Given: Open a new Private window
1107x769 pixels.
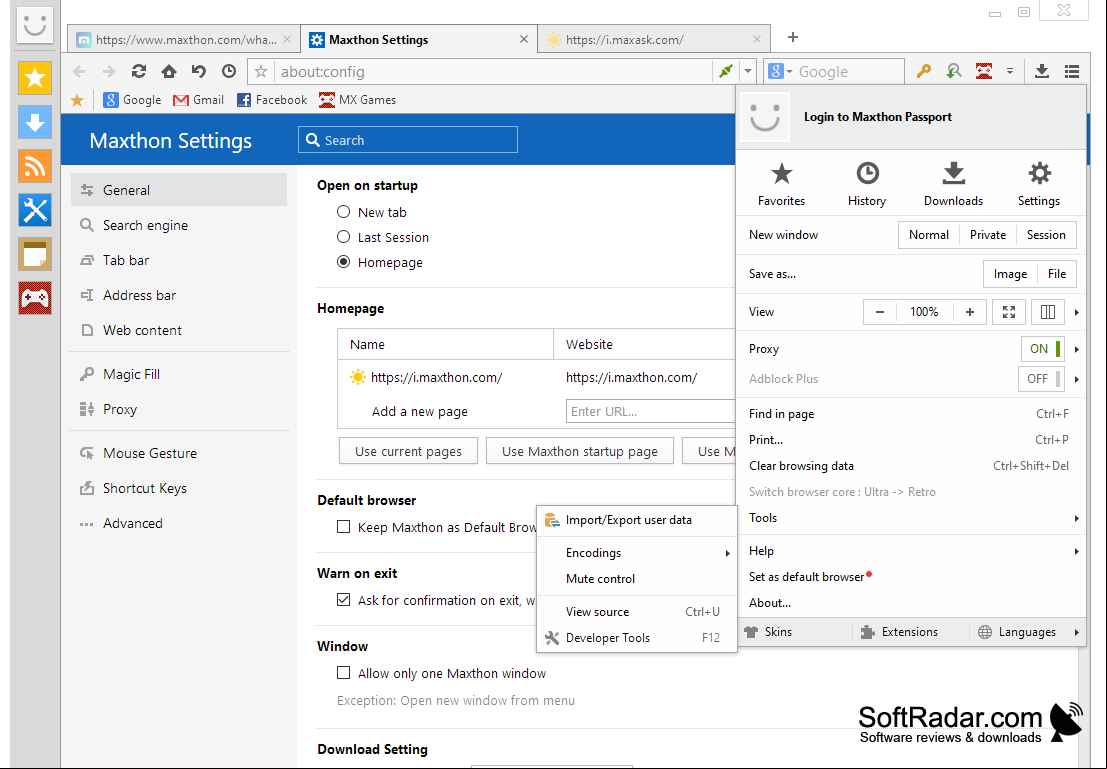Looking at the screenshot, I should (988, 235).
